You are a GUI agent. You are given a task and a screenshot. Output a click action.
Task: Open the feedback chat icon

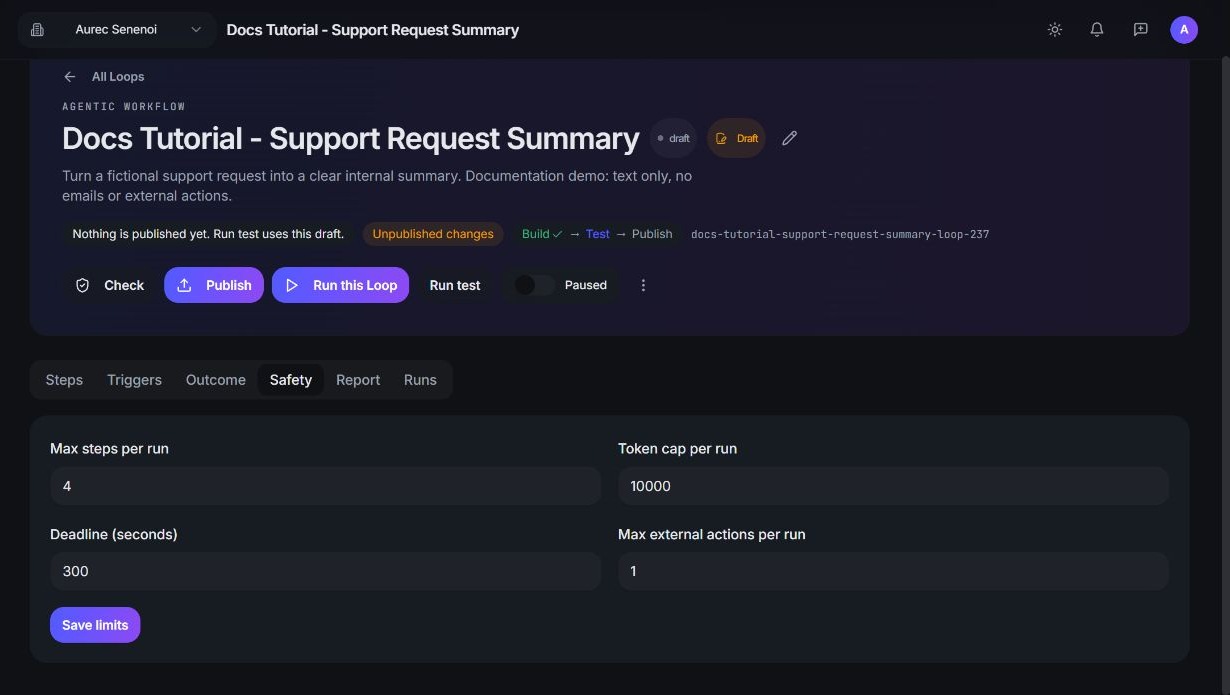point(1140,30)
